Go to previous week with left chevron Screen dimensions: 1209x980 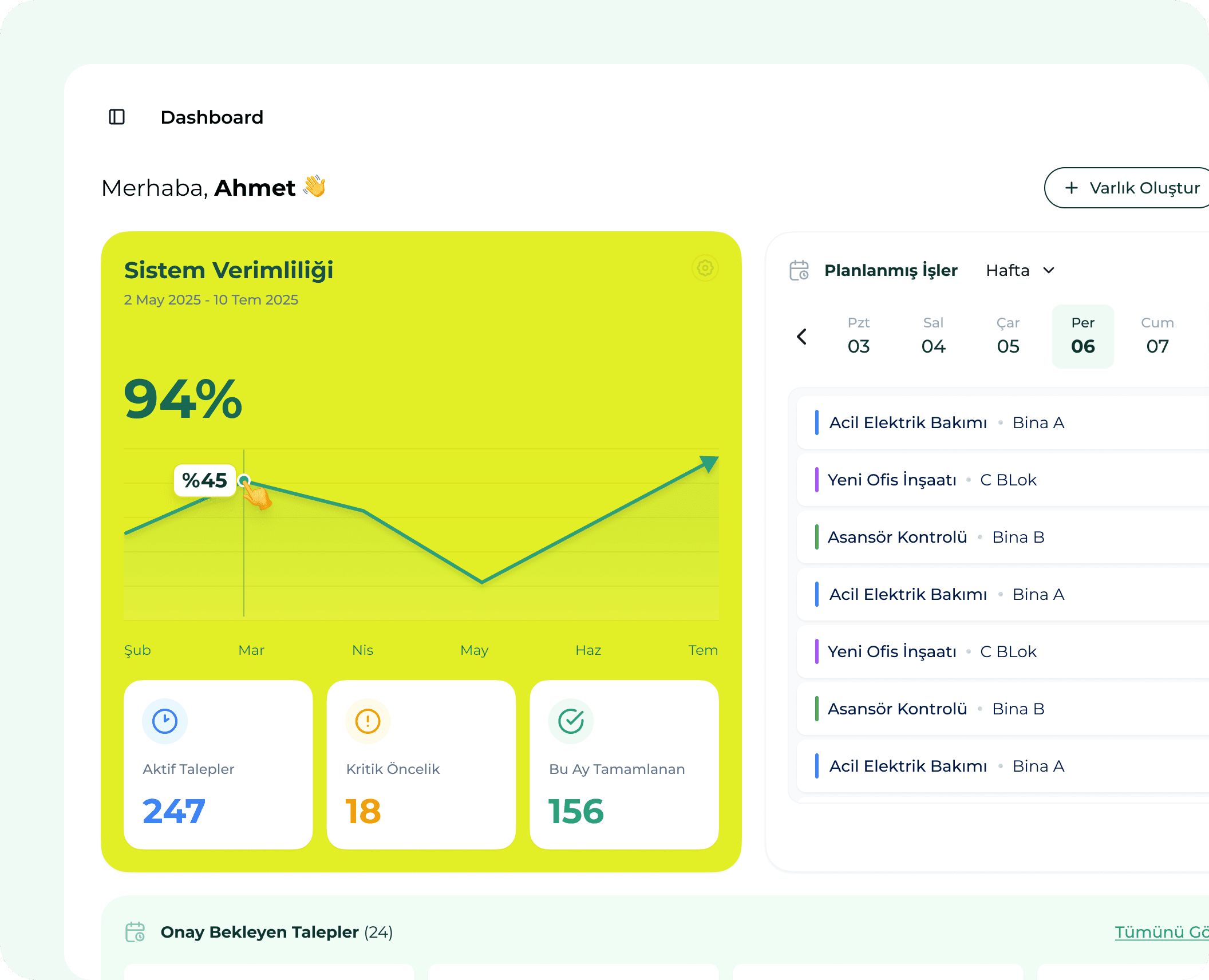[802, 337]
